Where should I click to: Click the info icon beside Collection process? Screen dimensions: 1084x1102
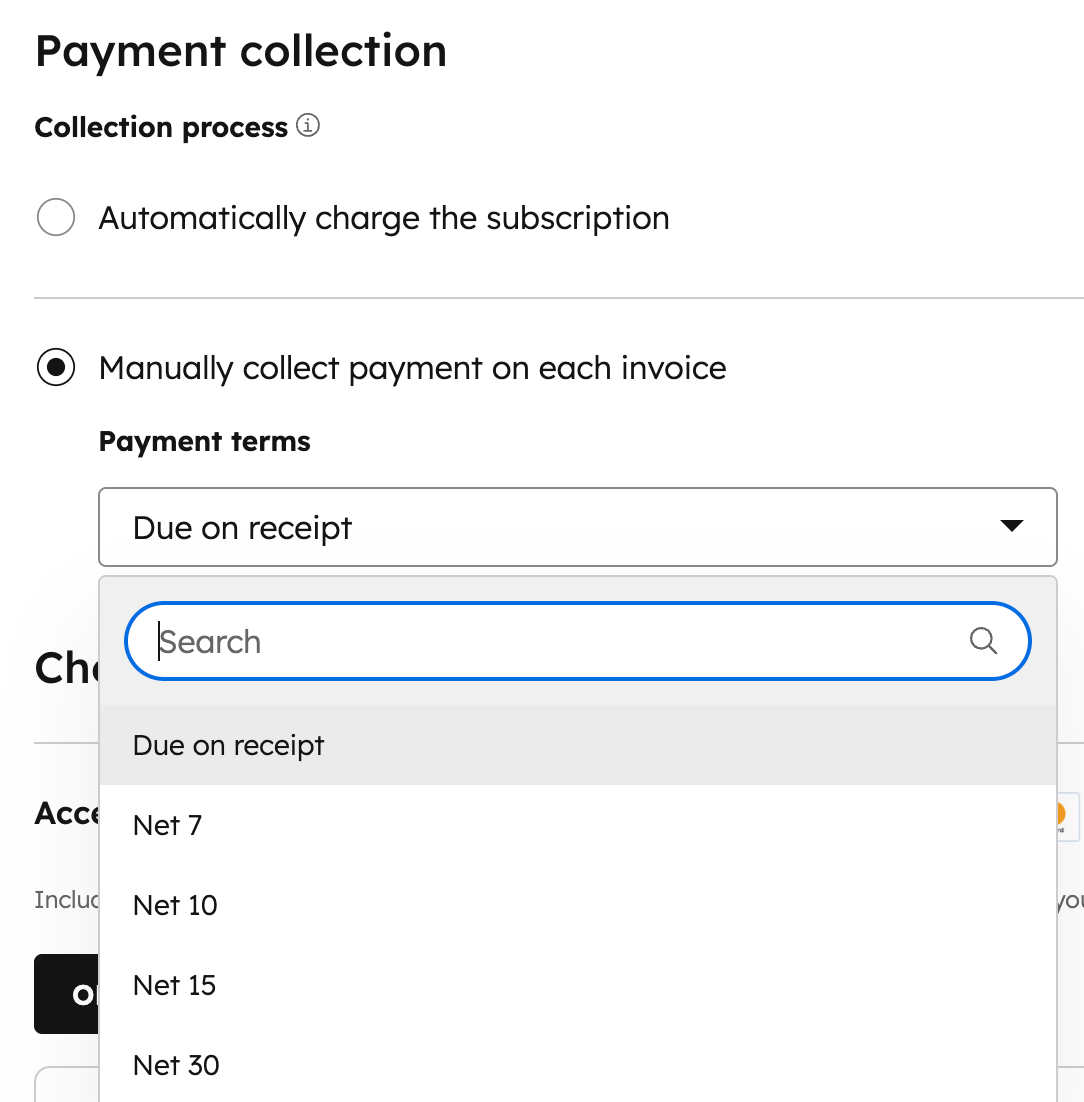point(308,127)
